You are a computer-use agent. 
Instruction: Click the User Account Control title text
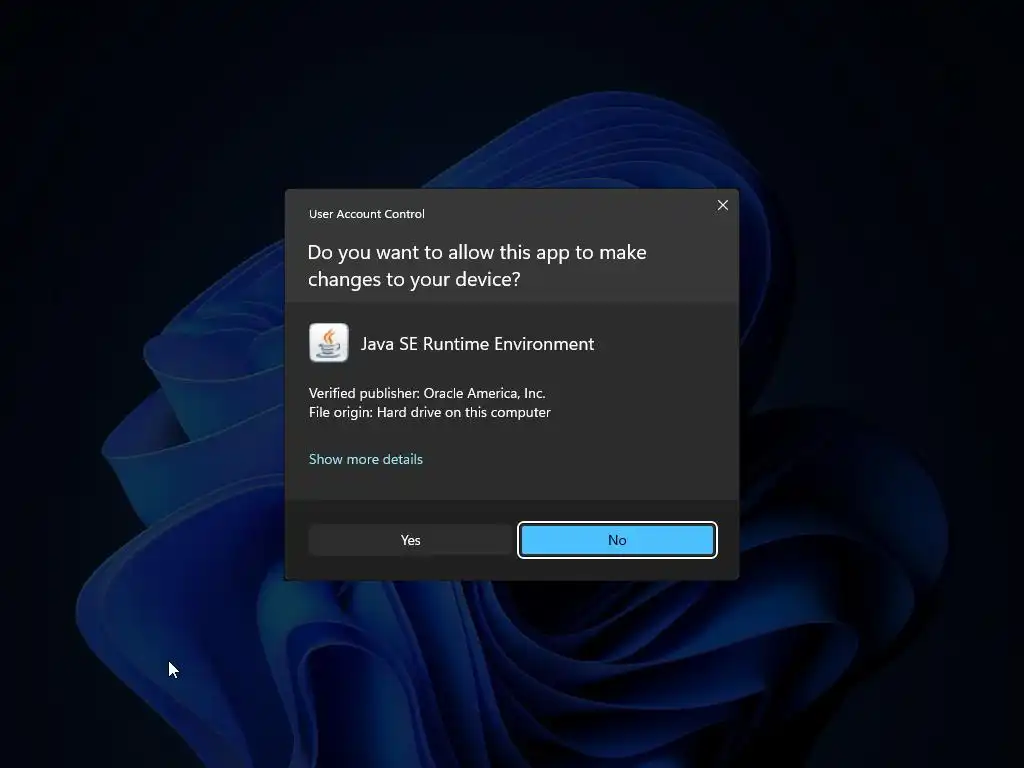point(366,214)
